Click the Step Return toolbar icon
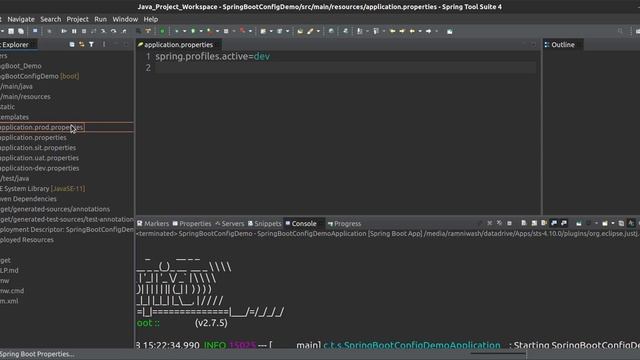The width and height of the screenshot is (640, 360). [x=124, y=31]
